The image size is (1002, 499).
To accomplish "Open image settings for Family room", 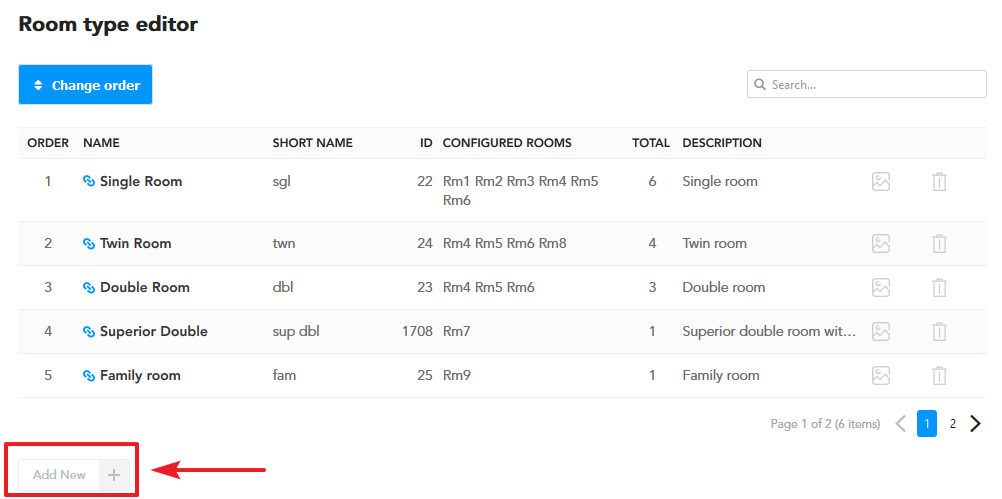I will pos(881,375).
